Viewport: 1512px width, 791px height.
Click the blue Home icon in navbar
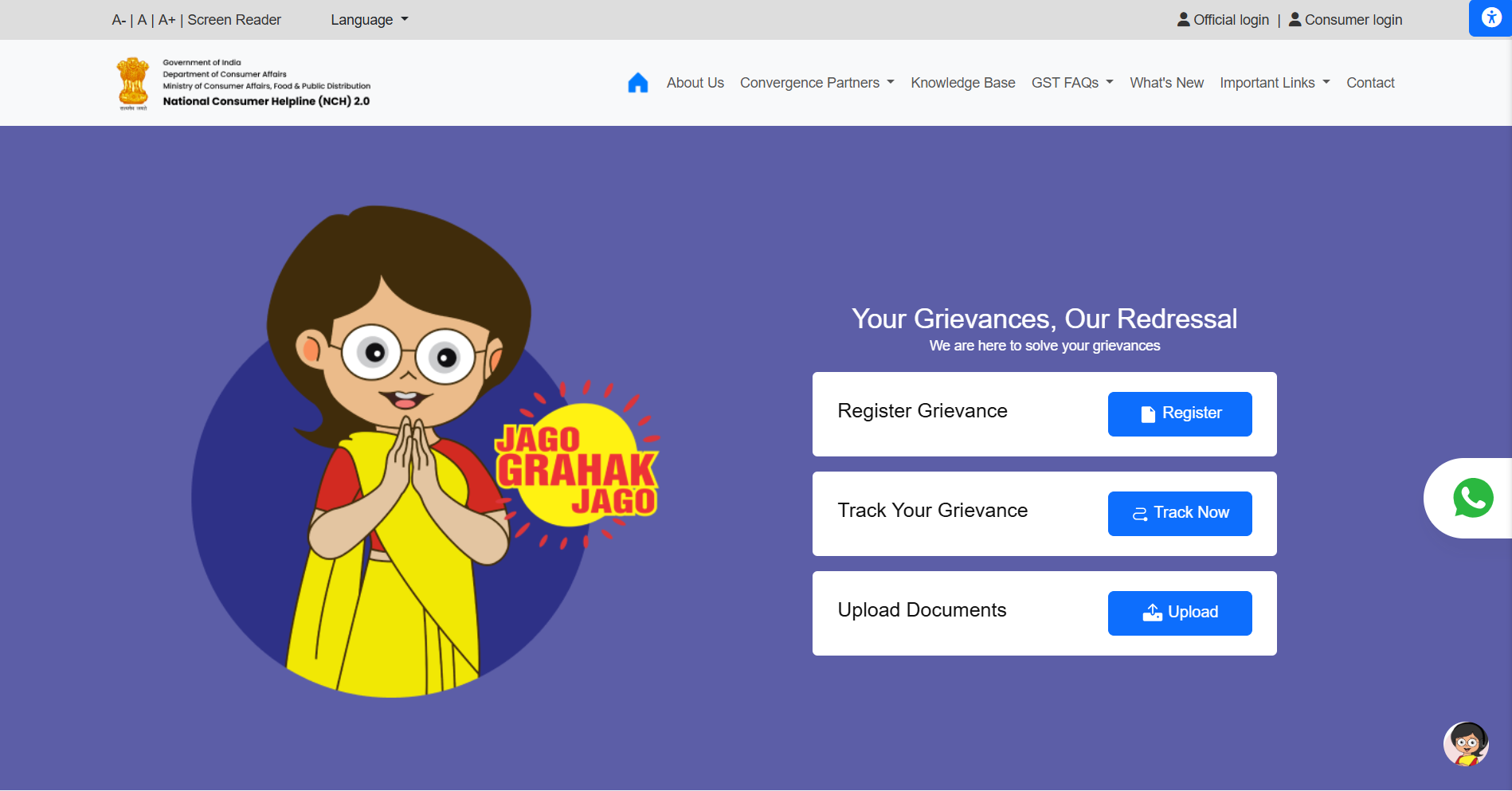coord(637,83)
